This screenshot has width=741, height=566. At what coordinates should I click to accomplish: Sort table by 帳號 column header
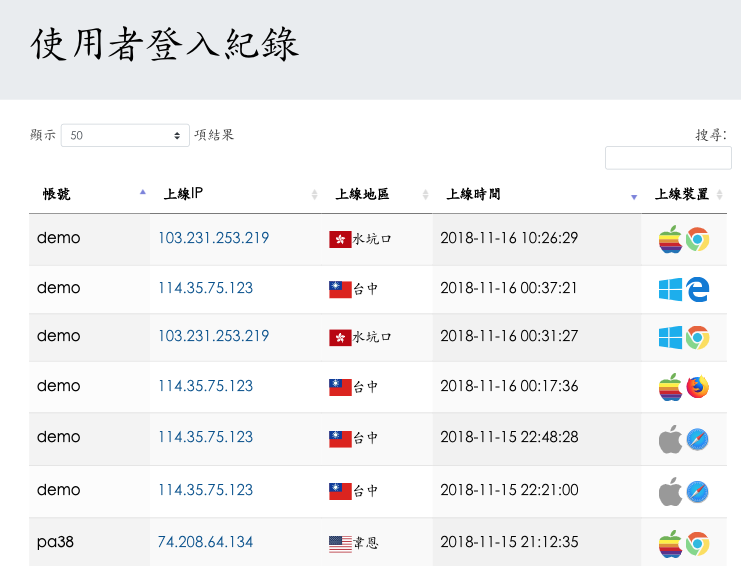(x=57, y=195)
